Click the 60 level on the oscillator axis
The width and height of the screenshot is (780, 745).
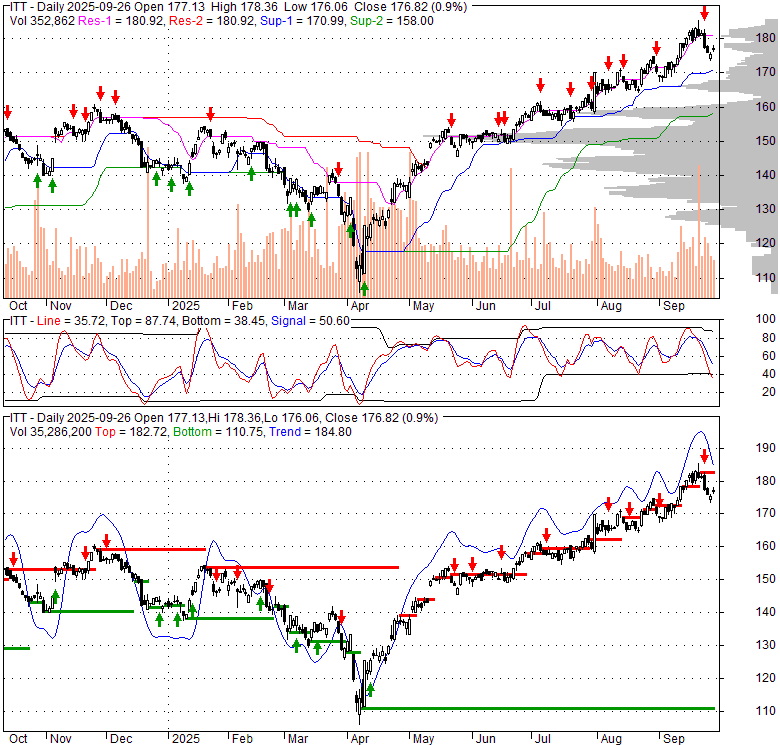pyautogui.click(x=769, y=356)
